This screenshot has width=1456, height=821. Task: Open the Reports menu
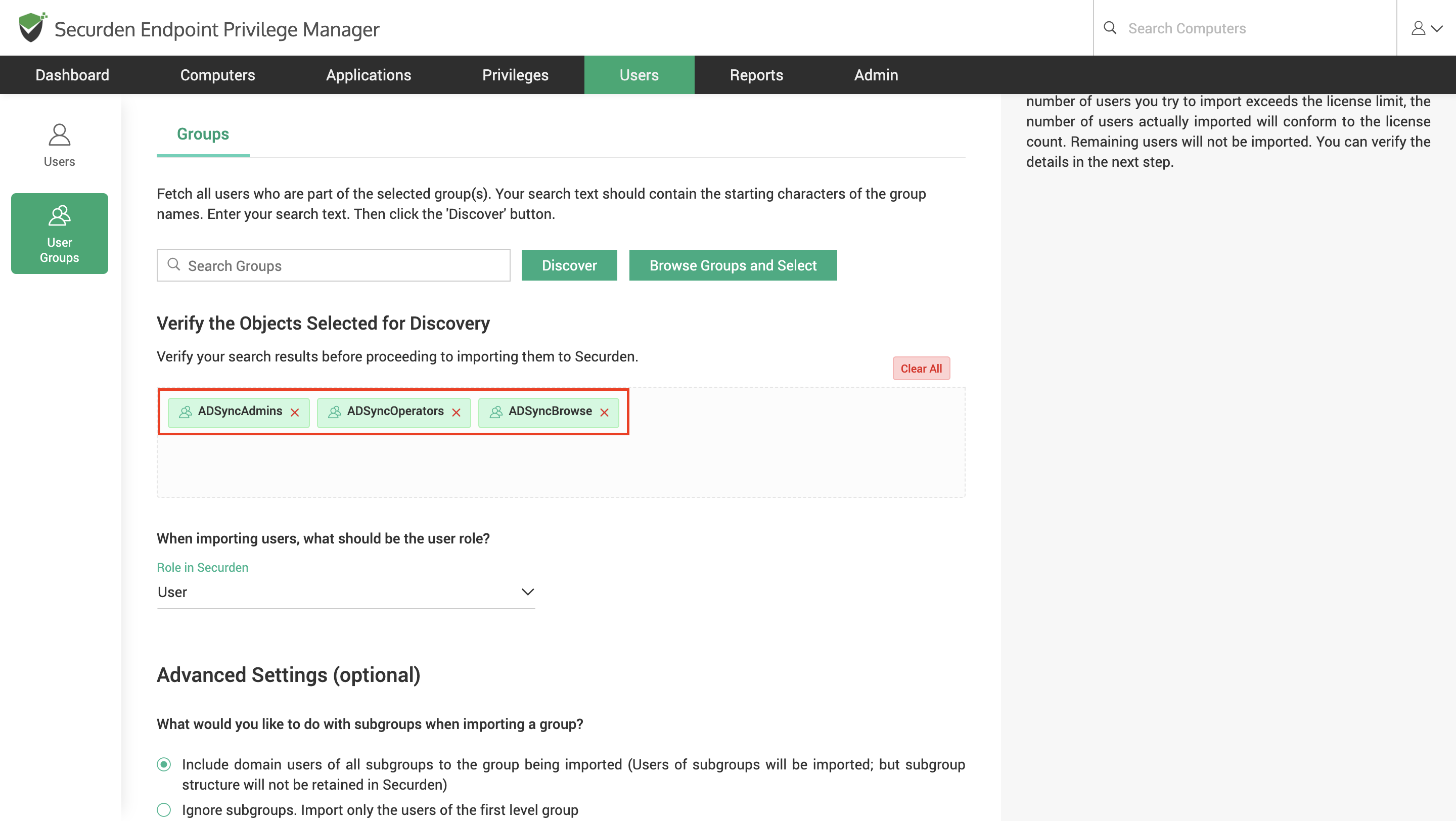[x=756, y=75]
